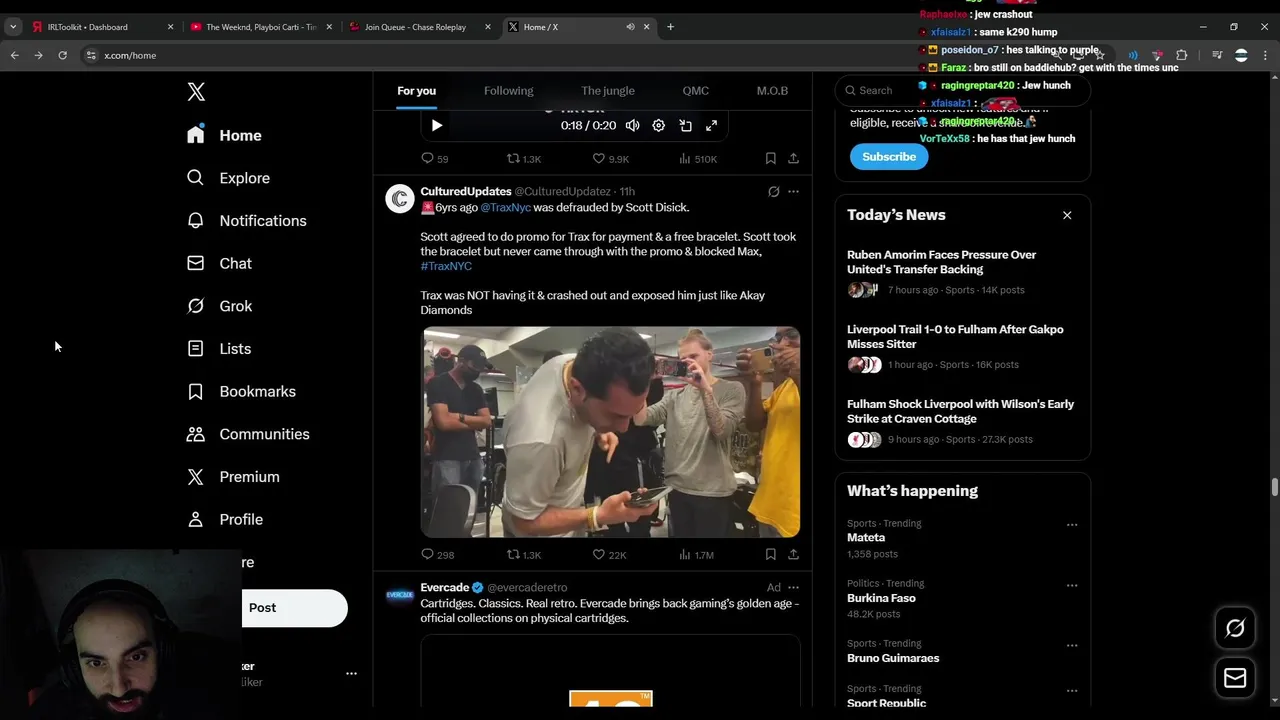The image size is (1280, 720).
Task: Reload the page in browser toolbar
Action: 62,55
